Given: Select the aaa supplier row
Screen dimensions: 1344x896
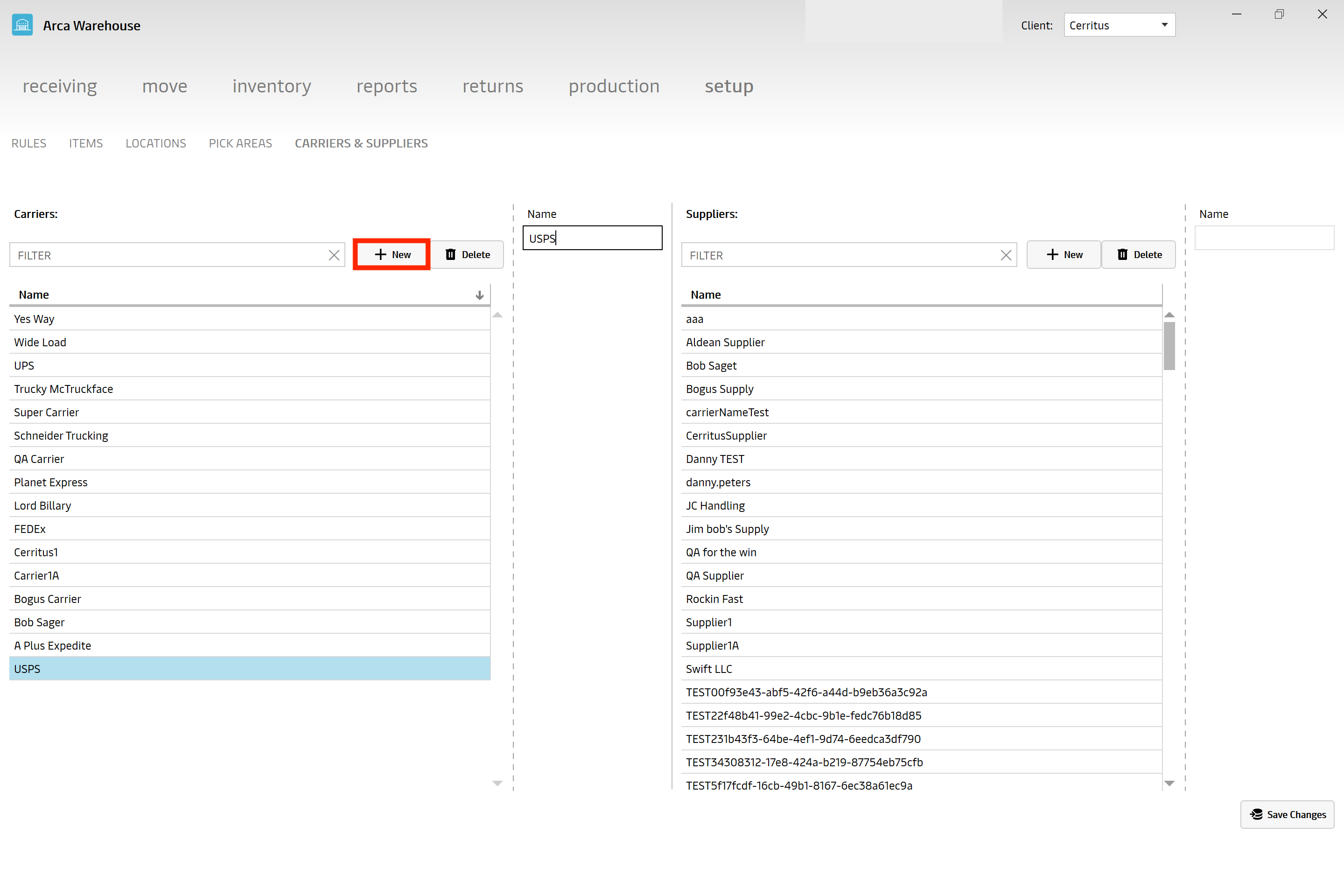Looking at the screenshot, I should [922, 319].
